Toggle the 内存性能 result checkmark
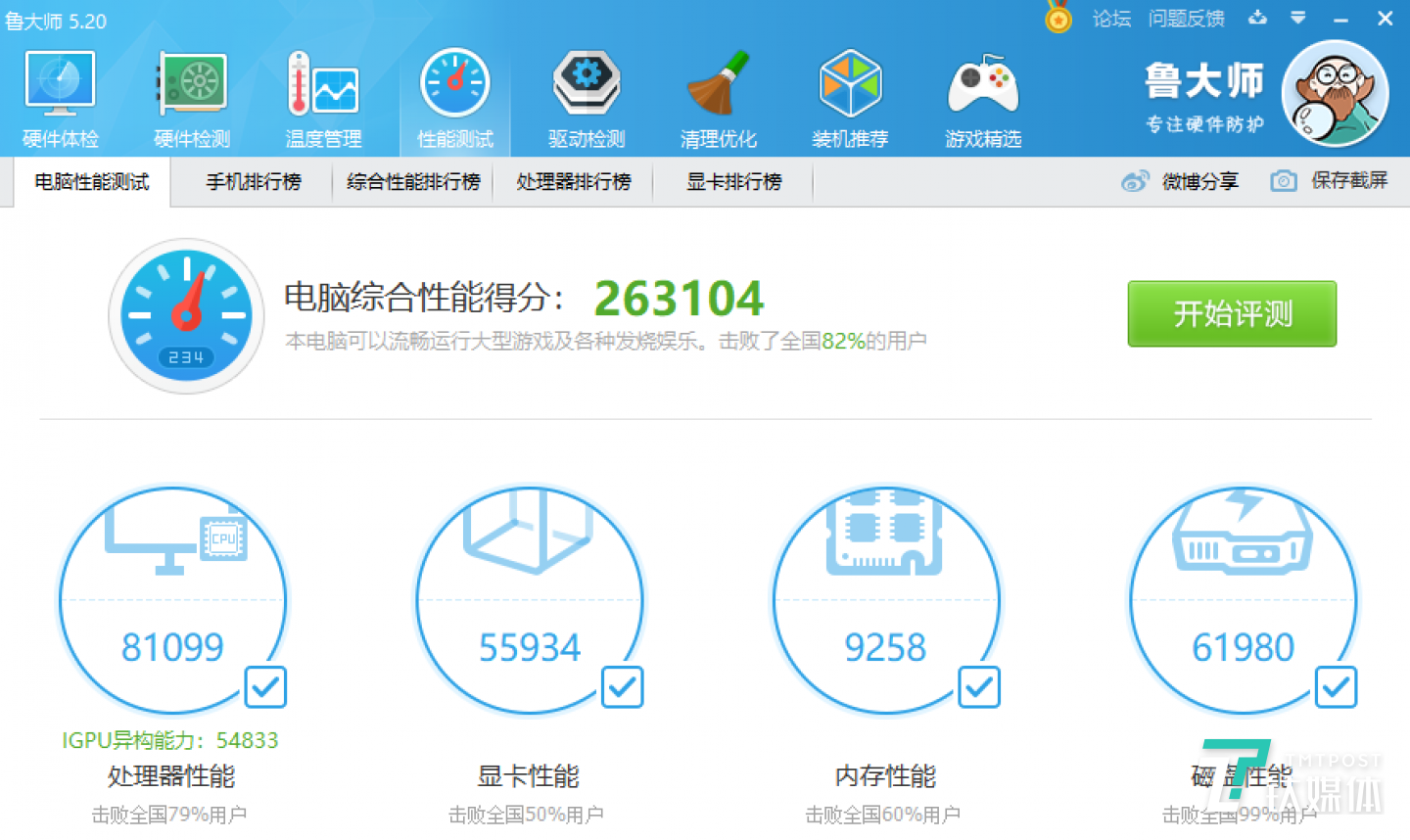1410x840 pixels. click(979, 688)
